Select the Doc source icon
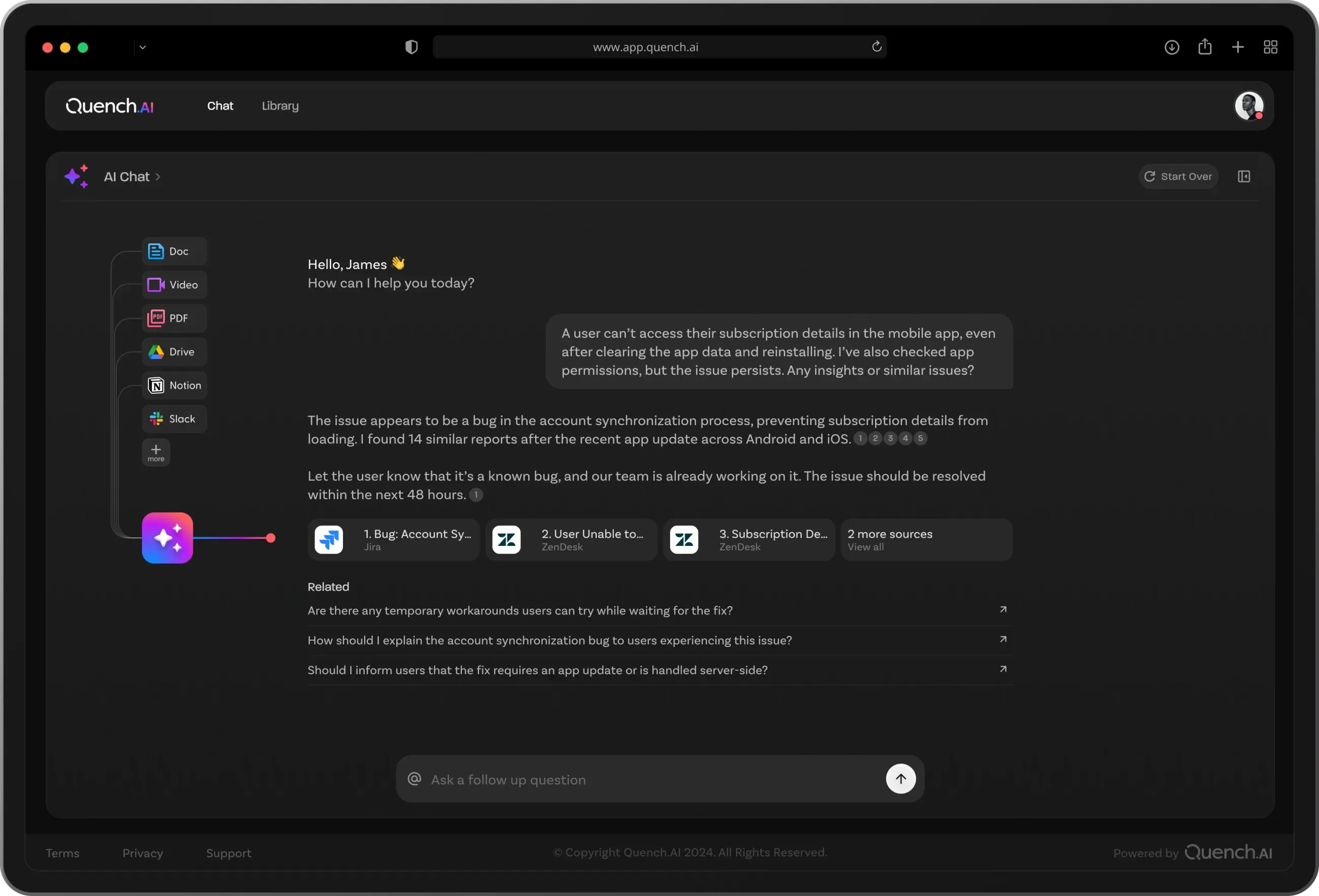 (x=156, y=251)
